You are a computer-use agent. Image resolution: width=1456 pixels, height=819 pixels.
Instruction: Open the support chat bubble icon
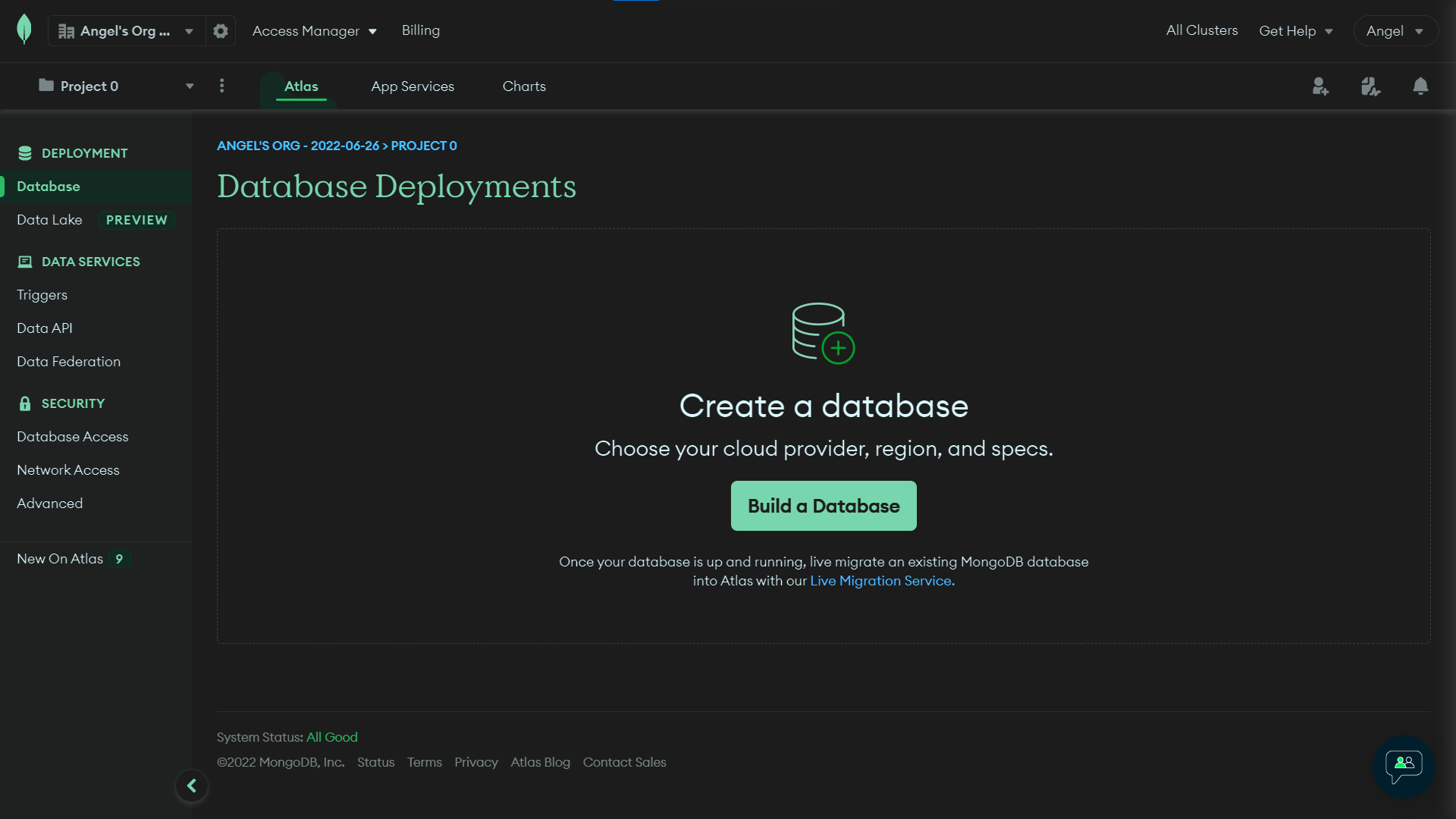pos(1404,767)
